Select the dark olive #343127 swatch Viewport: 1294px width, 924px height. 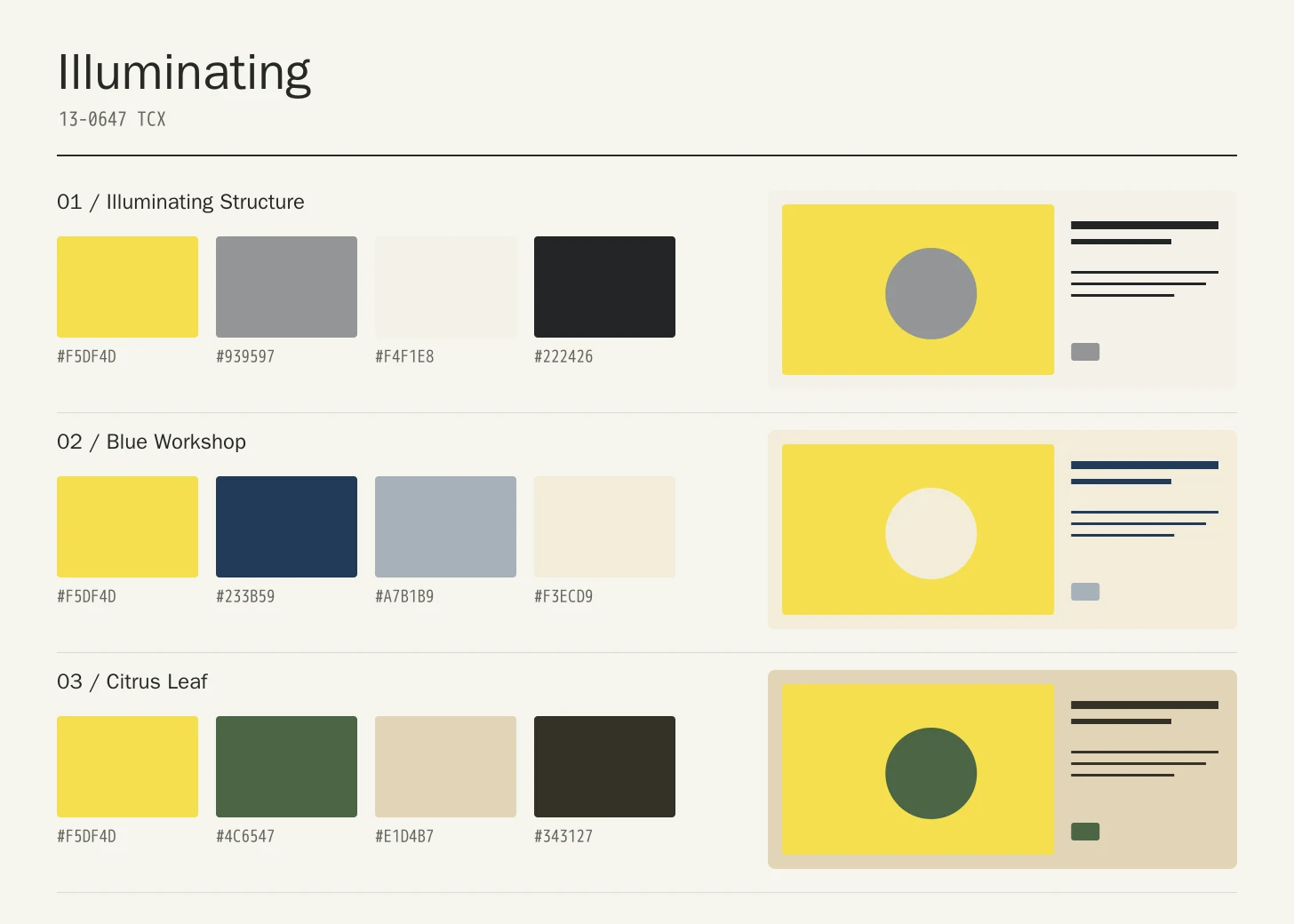(x=604, y=767)
